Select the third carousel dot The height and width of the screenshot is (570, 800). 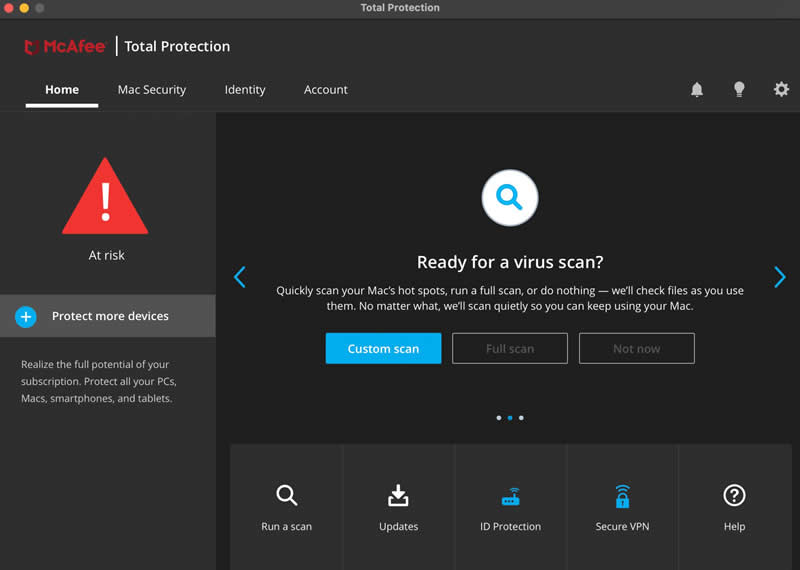point(521,418)
